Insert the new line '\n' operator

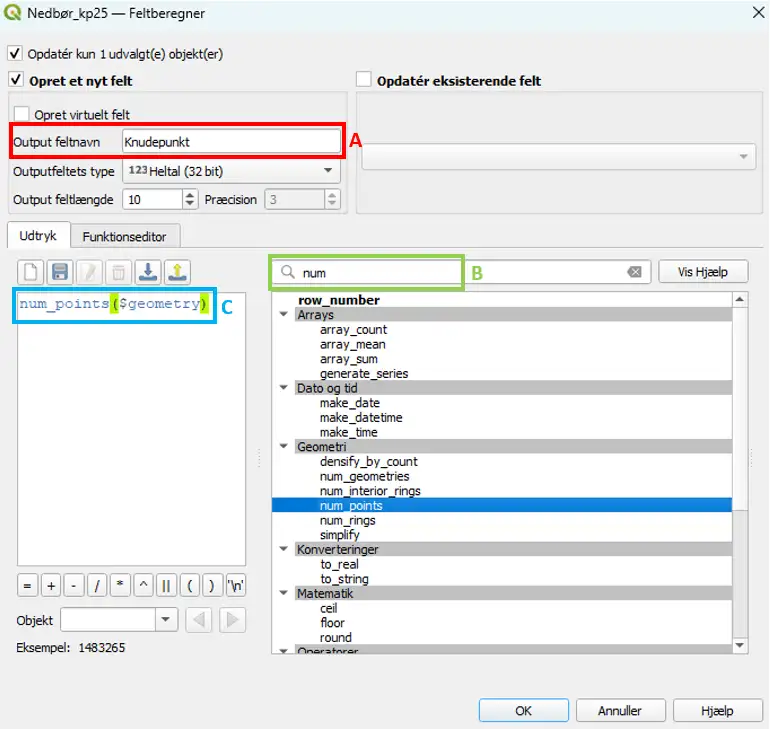pos(236,585)
